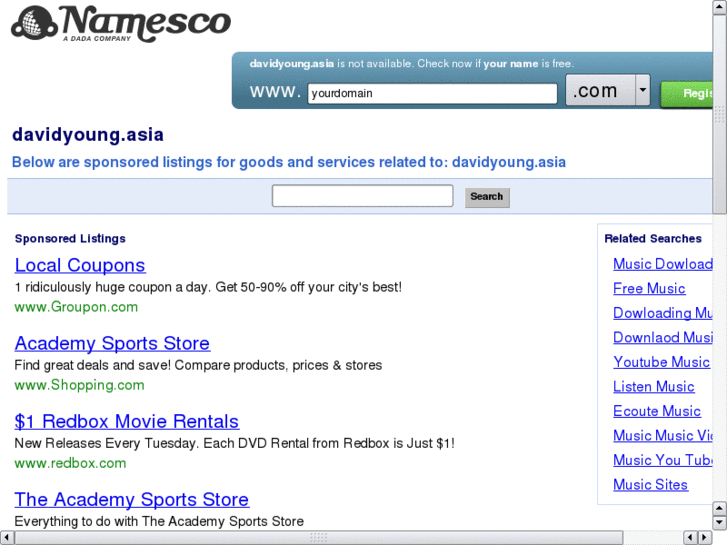Image resolution: width=727 pixels, height=545 pixels.
Task: Visit the www.redbox.com link
Action: [70, 463]
